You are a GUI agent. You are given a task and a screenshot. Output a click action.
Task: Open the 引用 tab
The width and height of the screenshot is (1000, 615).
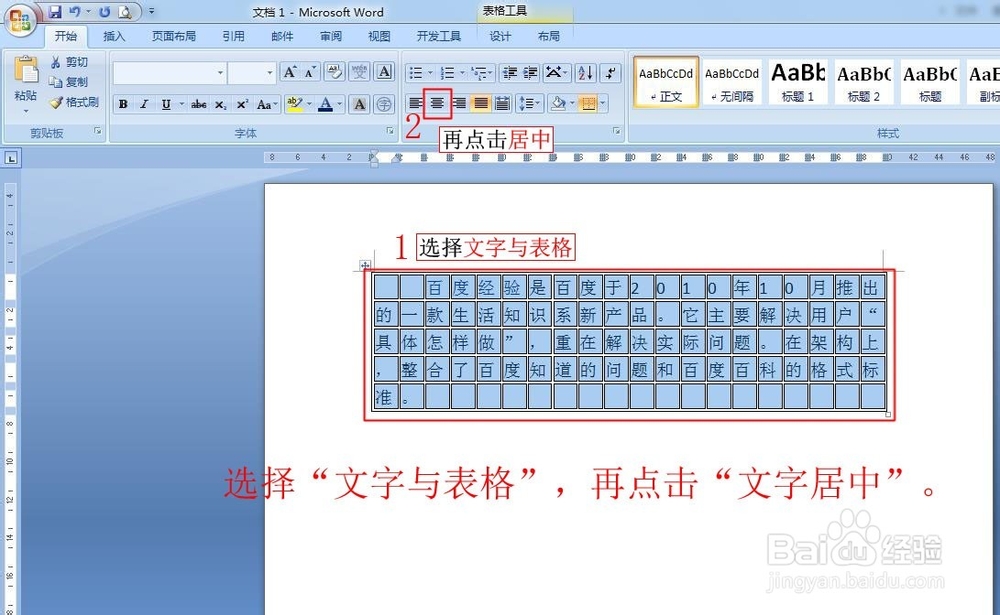233,36
